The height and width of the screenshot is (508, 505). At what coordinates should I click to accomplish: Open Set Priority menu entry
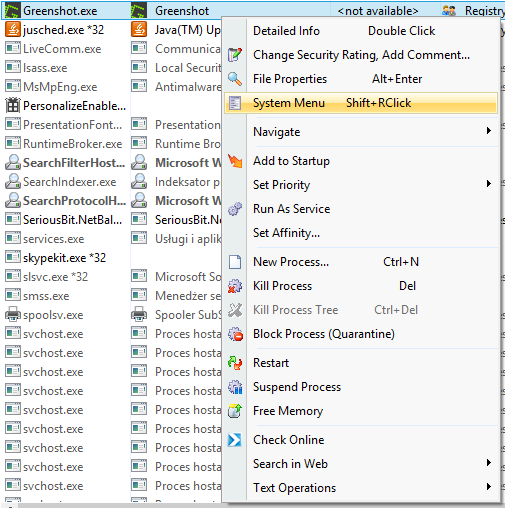361,185
